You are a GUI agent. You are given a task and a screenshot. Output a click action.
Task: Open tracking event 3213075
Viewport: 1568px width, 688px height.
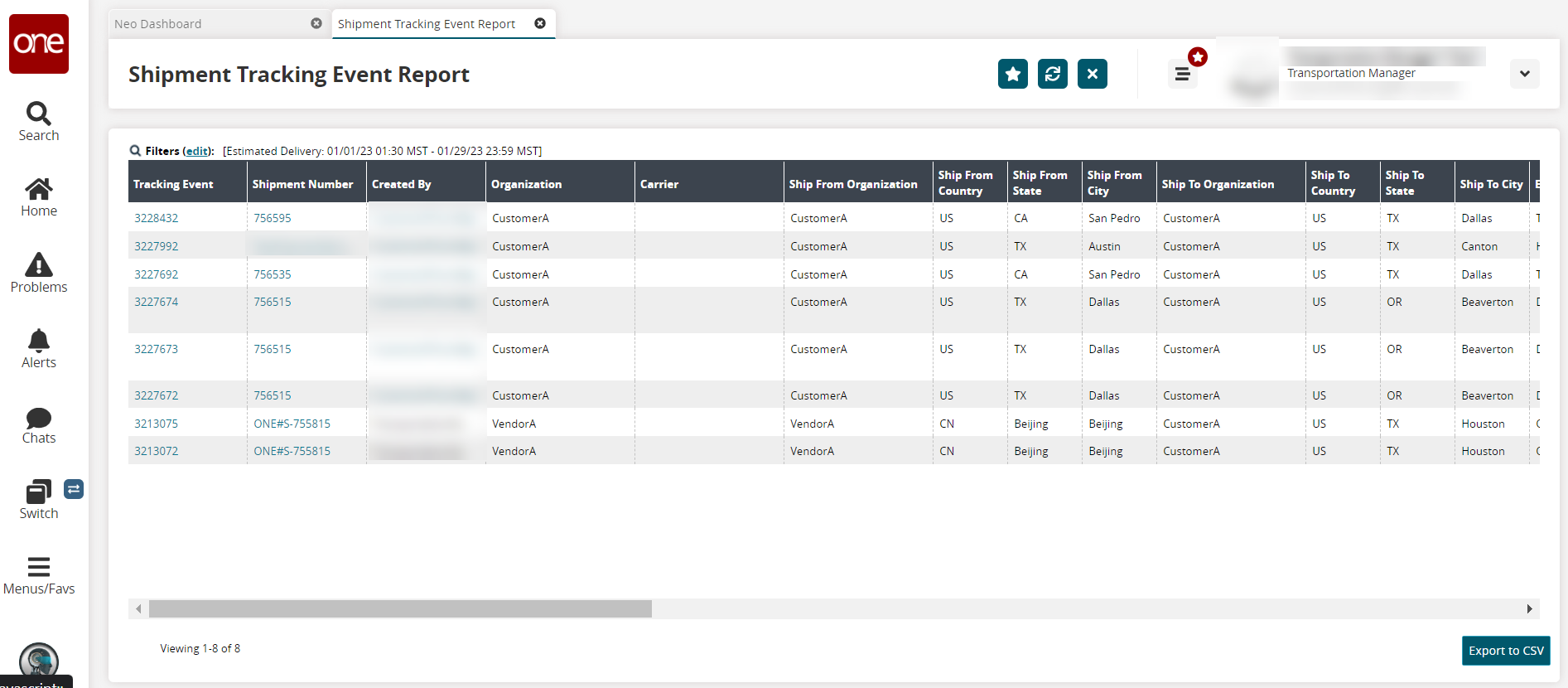pyautogui.click(x=157, y=424)
